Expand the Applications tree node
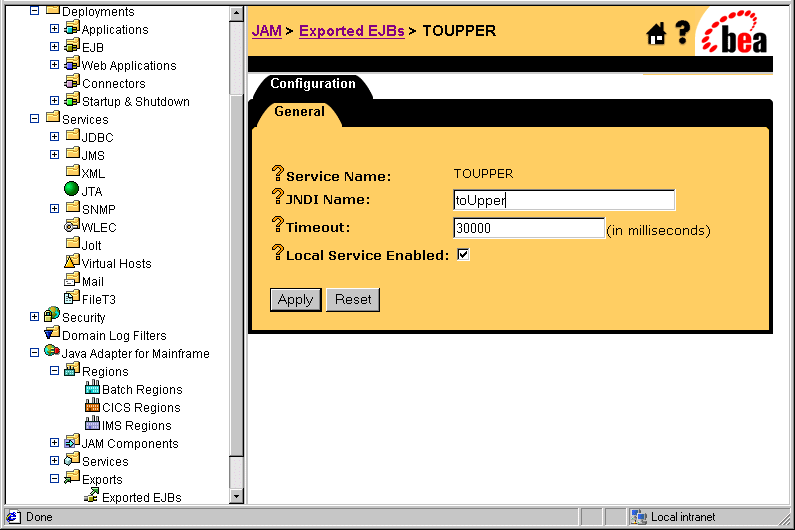This screenshot has height=530, width=795. (55, 28)
